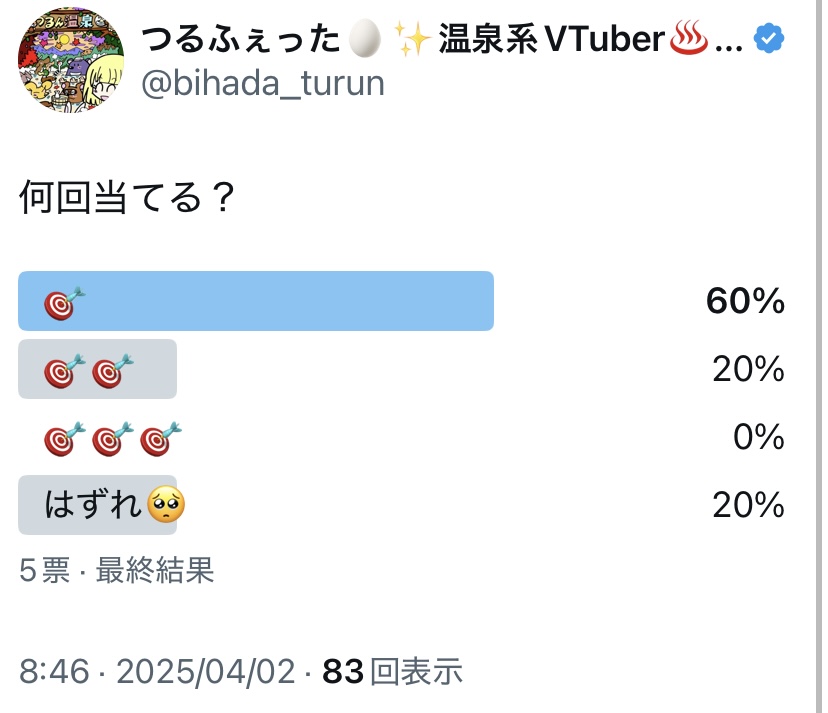Click the poll question 何回当てる？ text
828x713 pixels.
tap(127, 196)
